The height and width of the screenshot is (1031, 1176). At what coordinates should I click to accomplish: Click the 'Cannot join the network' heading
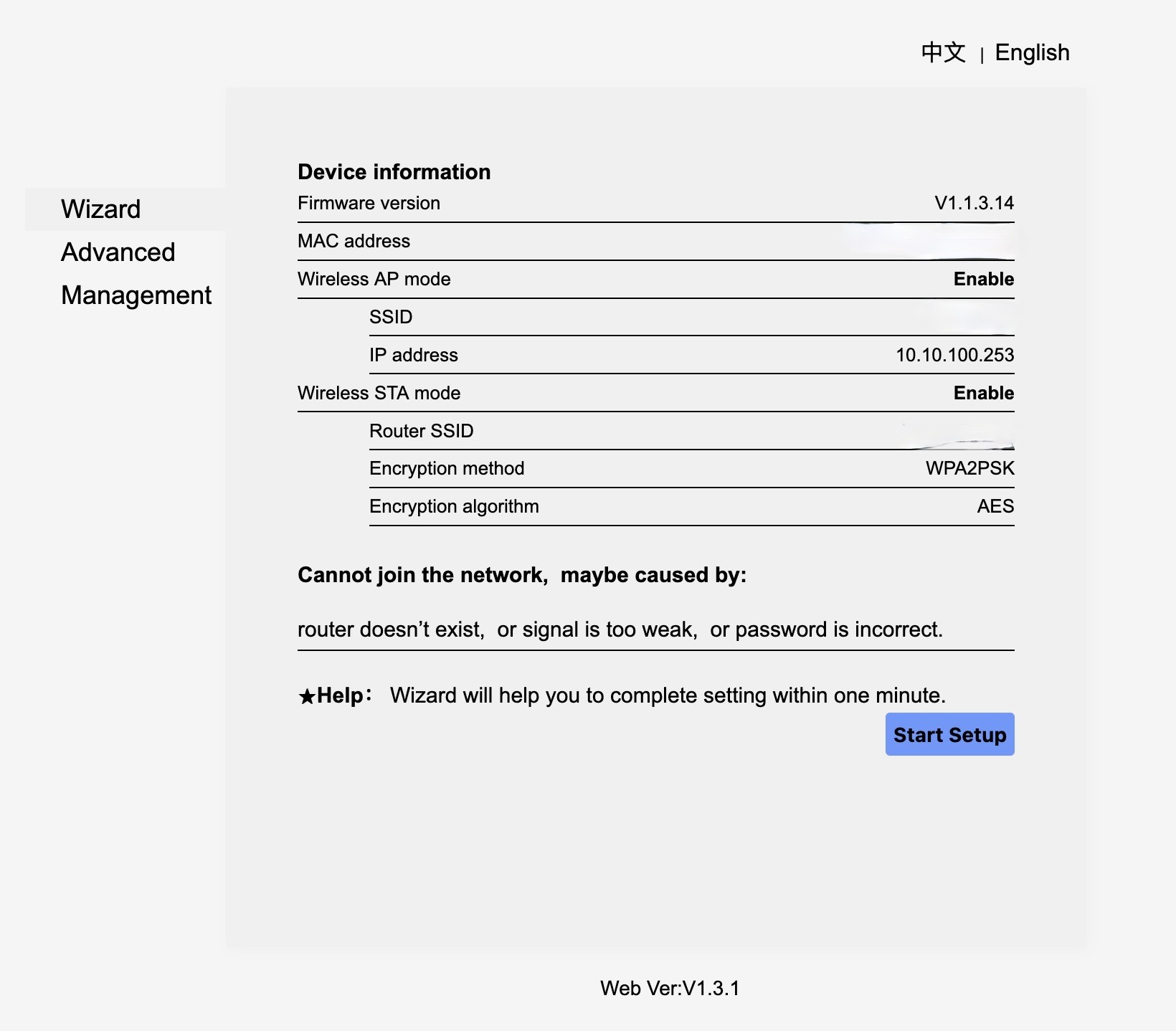[x=521, y=576]
